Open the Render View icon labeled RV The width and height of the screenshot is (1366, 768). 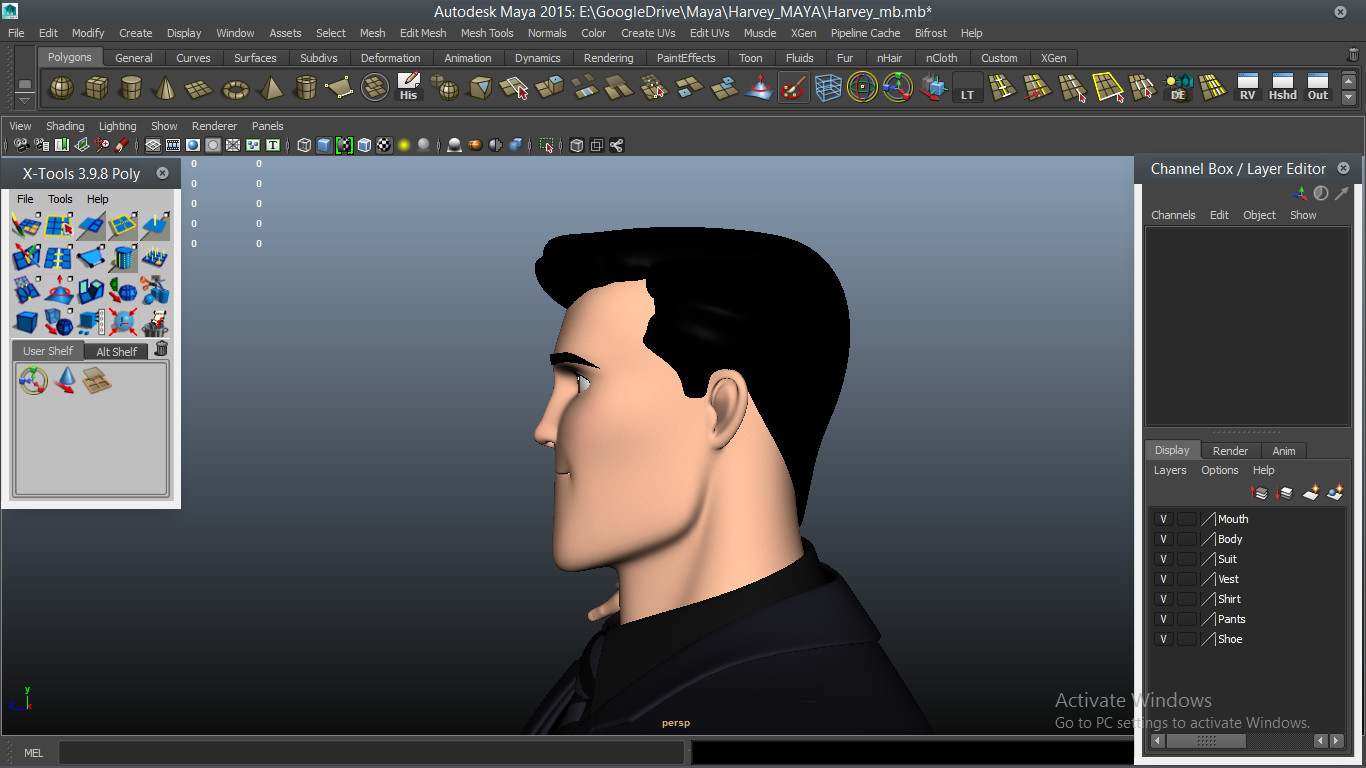1247,88
